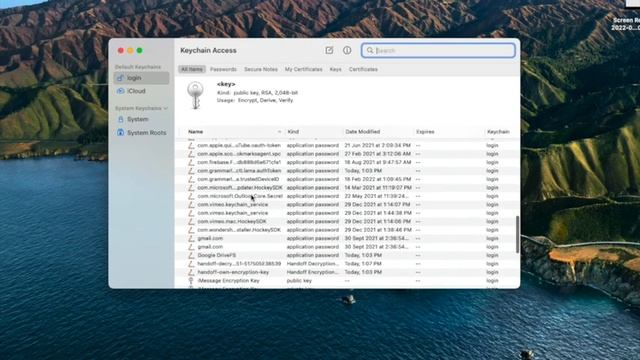This screenshot has width=640, height=360.
Task: Select the grammarly authToken entry
Action: [x=347, y=171]
